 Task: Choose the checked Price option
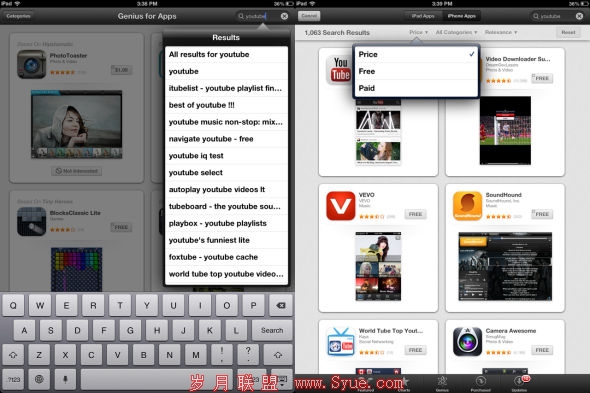(x=416, y=54)
